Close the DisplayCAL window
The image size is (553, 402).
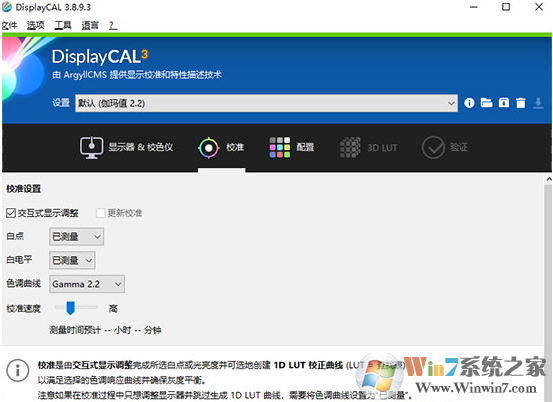[x=539, y=7]
